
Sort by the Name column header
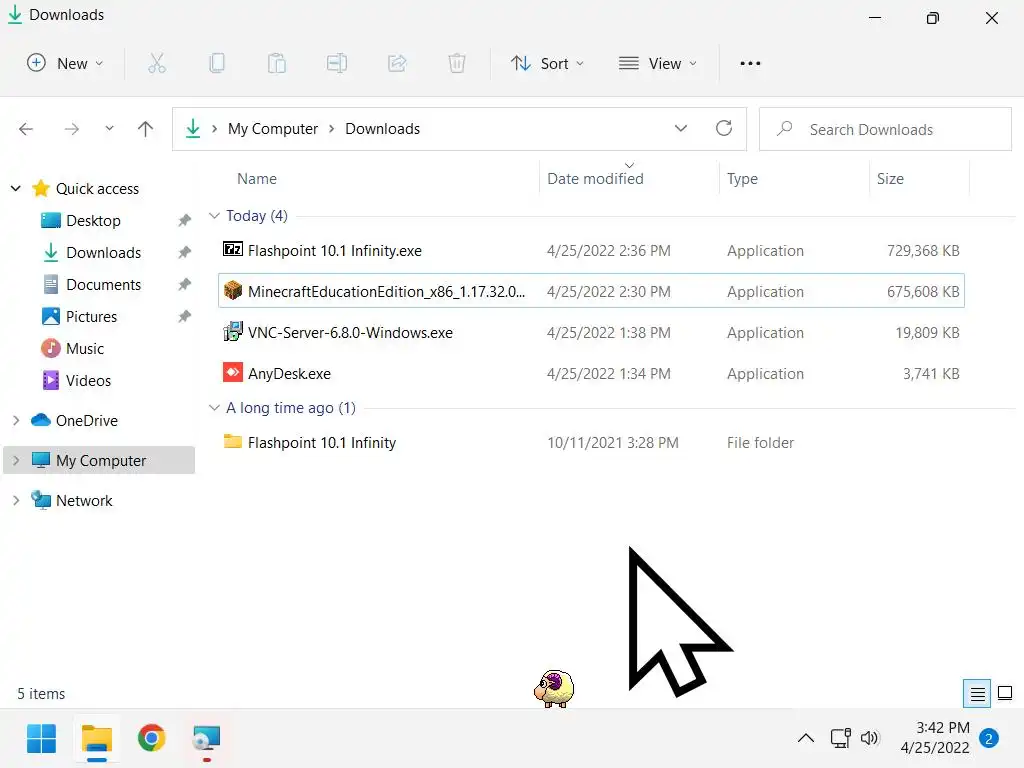(257, 179)
